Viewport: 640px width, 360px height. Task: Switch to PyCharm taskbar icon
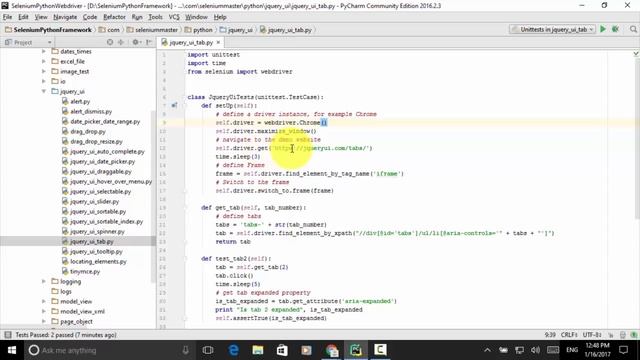[x=356, y=350]
